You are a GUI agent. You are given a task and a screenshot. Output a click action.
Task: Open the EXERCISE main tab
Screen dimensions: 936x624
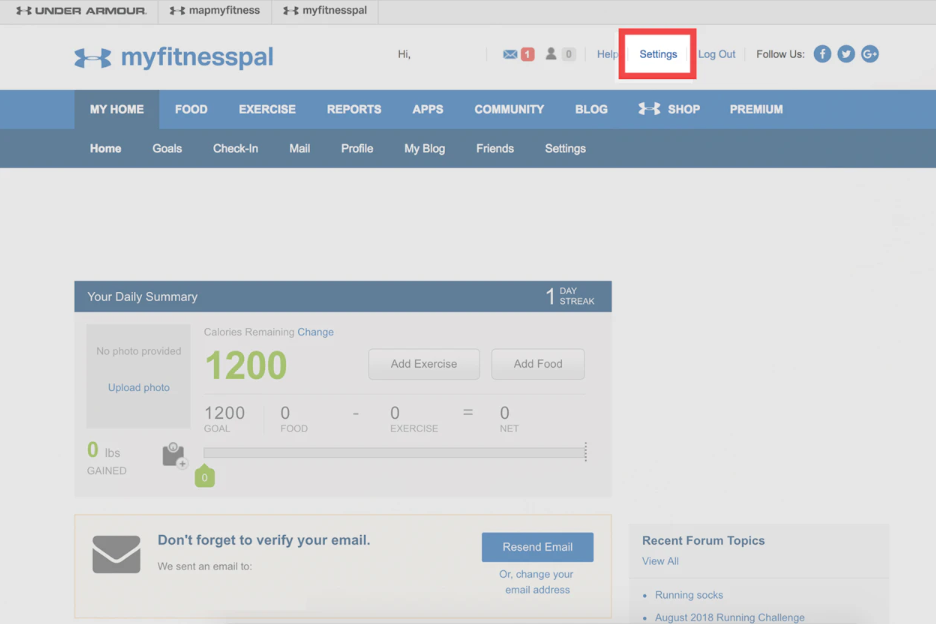(x=267, y=109)
